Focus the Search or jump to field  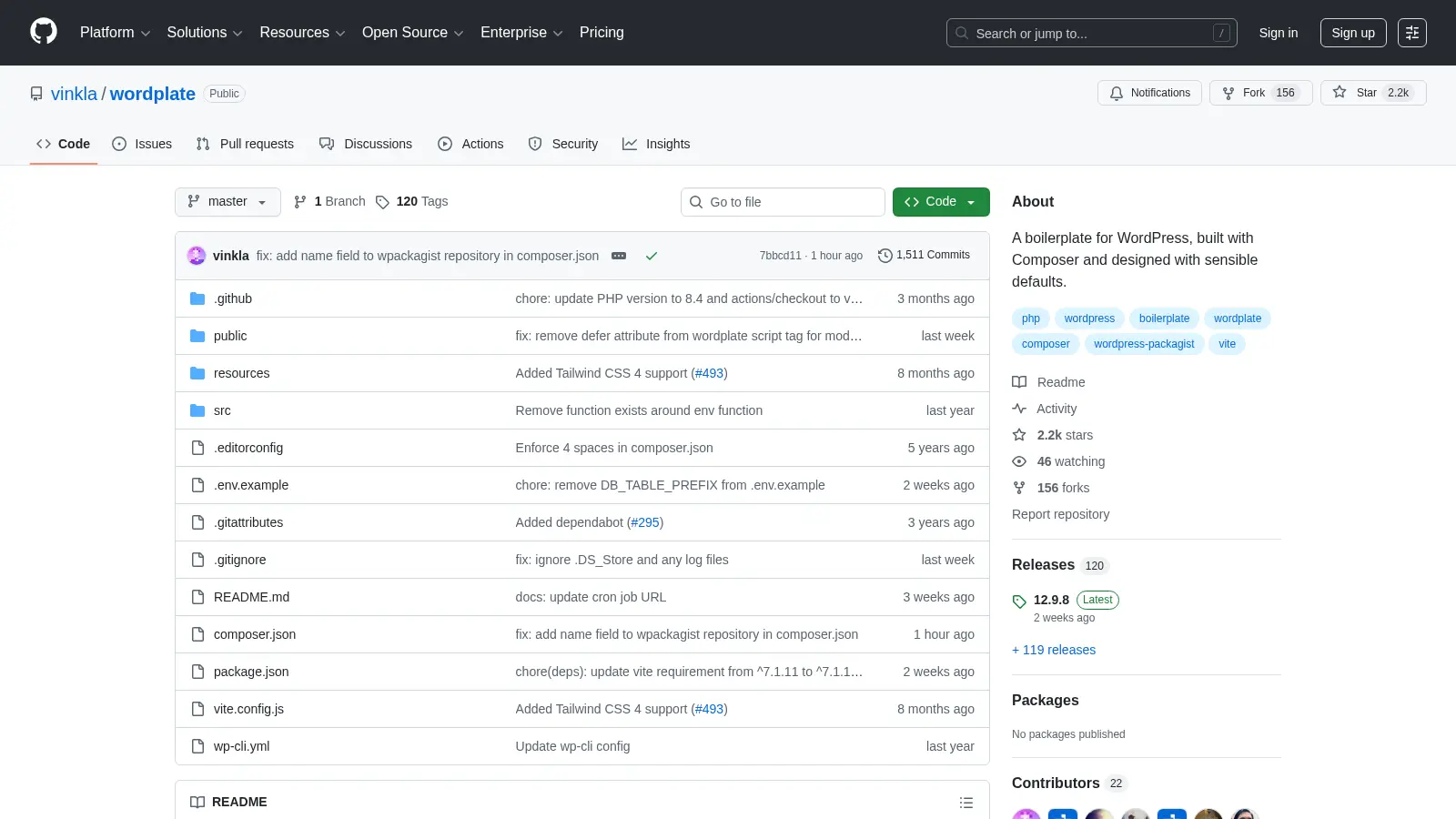(1092, 33)
